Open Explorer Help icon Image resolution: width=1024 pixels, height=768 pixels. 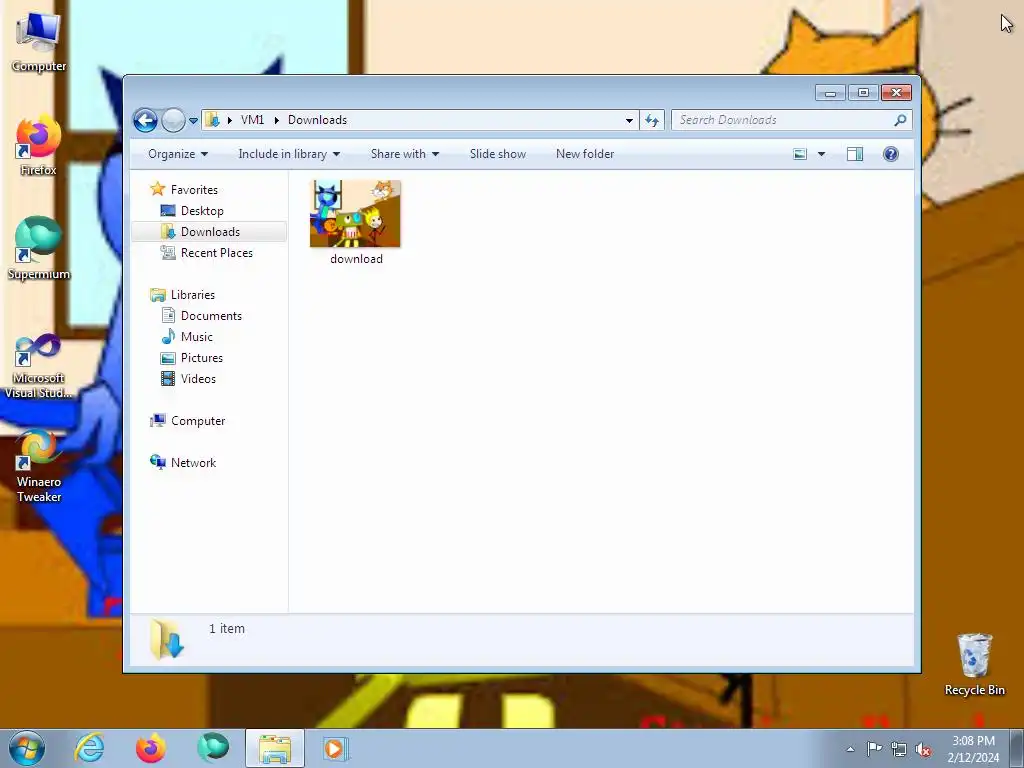[891, 154]
